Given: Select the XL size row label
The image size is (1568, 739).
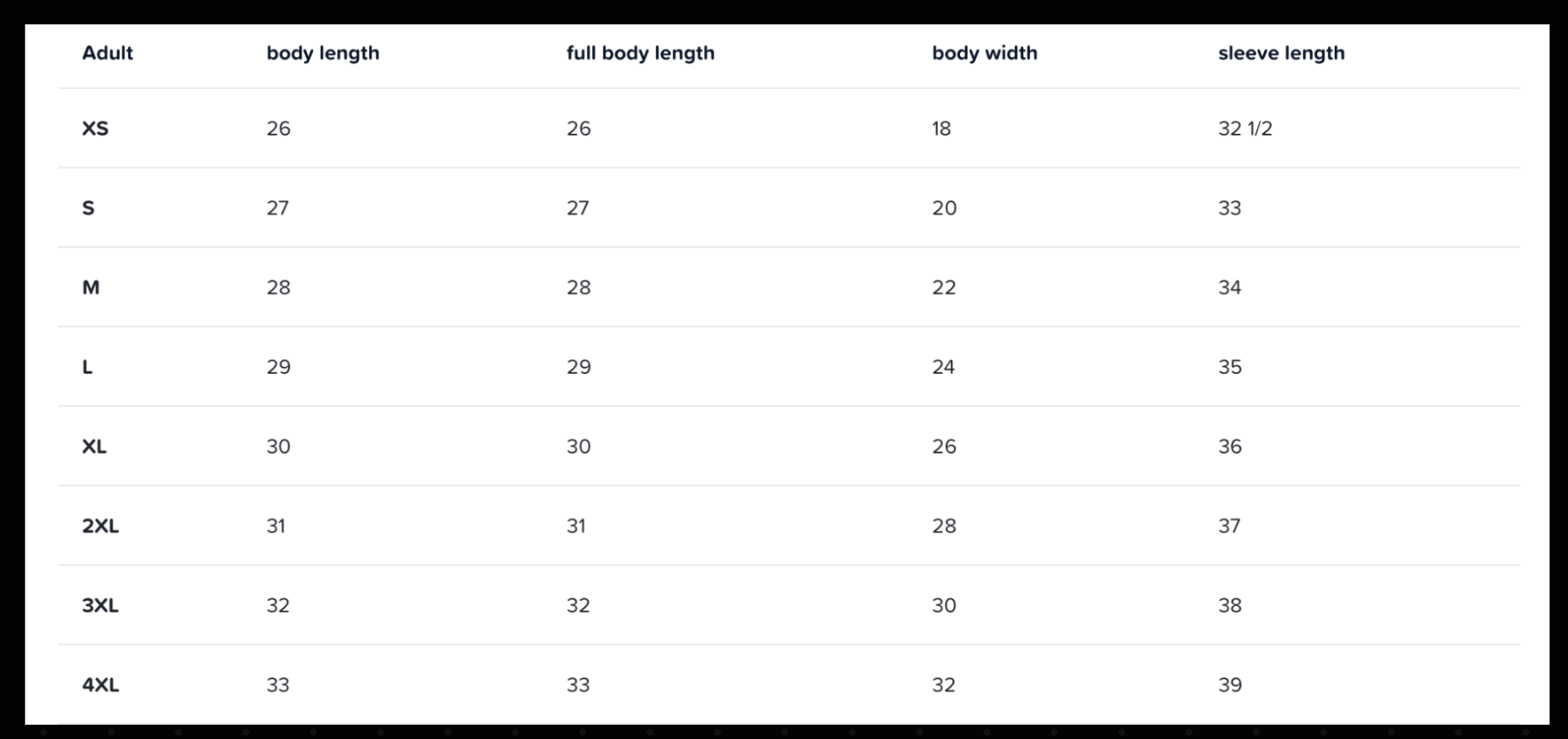Looking at the screenshot, I should 94,447.
